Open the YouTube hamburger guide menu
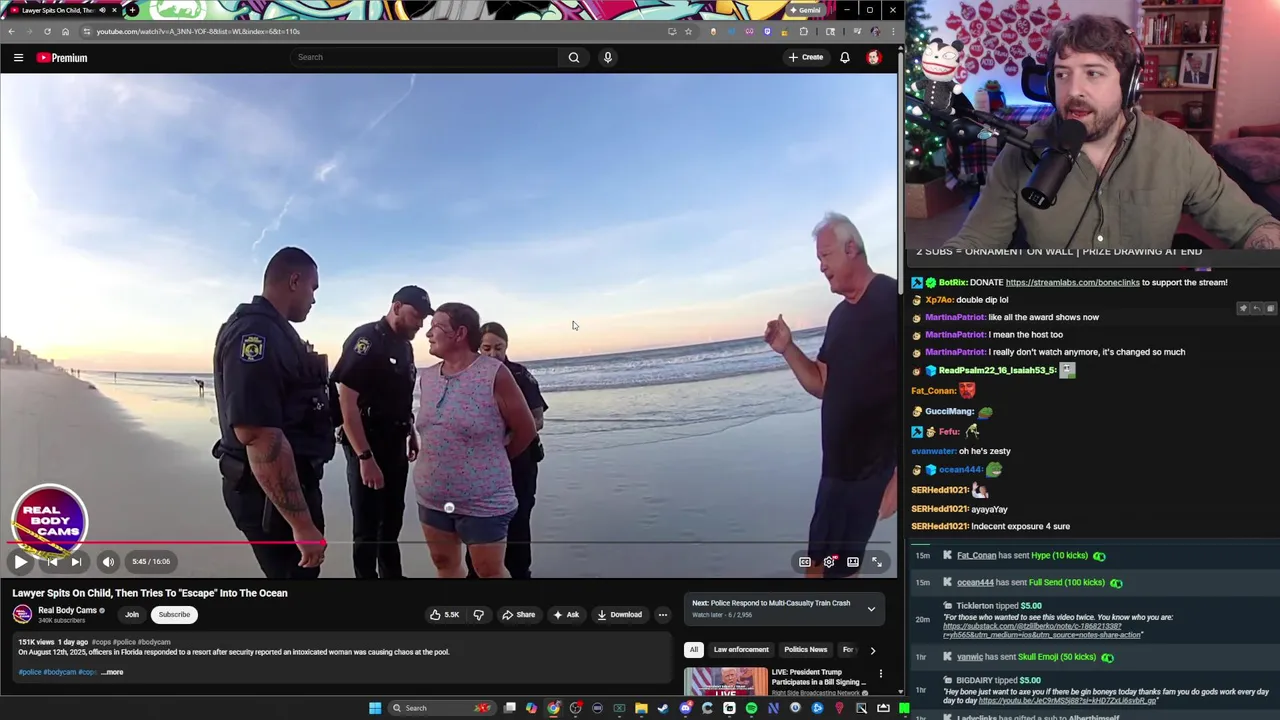The height and width of the screenshot is (720, 1280). click(x=18, y=58)
